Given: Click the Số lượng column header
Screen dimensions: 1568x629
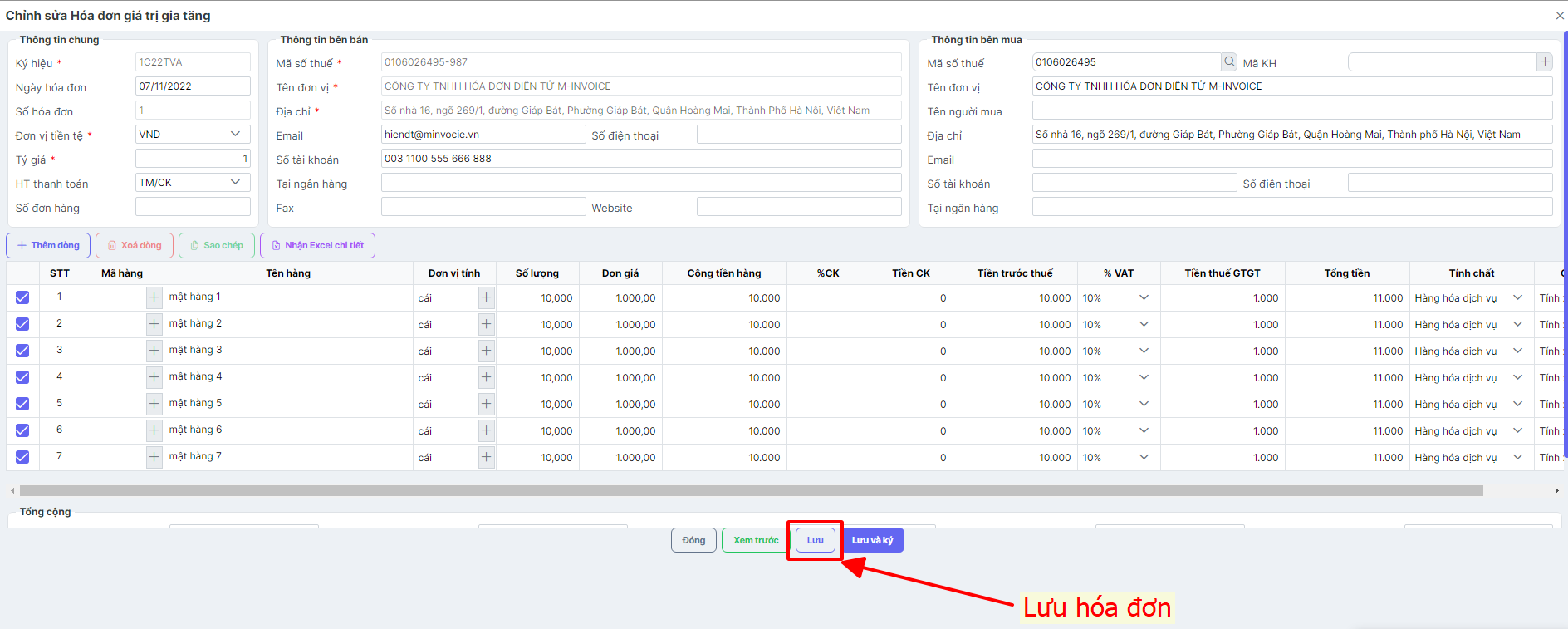Looking at the screenshot, I should tap(537, 273).
